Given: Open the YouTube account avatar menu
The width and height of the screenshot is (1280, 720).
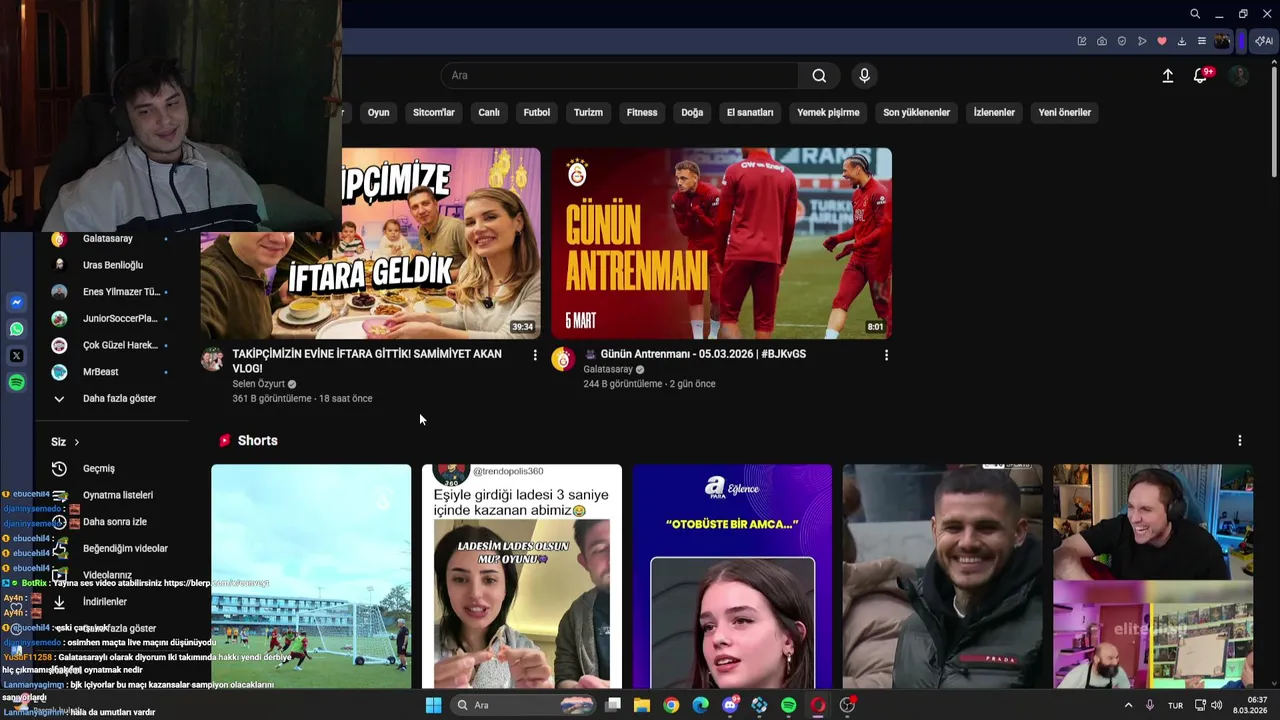Looking at the screenshot, I should coord(1239,76).
